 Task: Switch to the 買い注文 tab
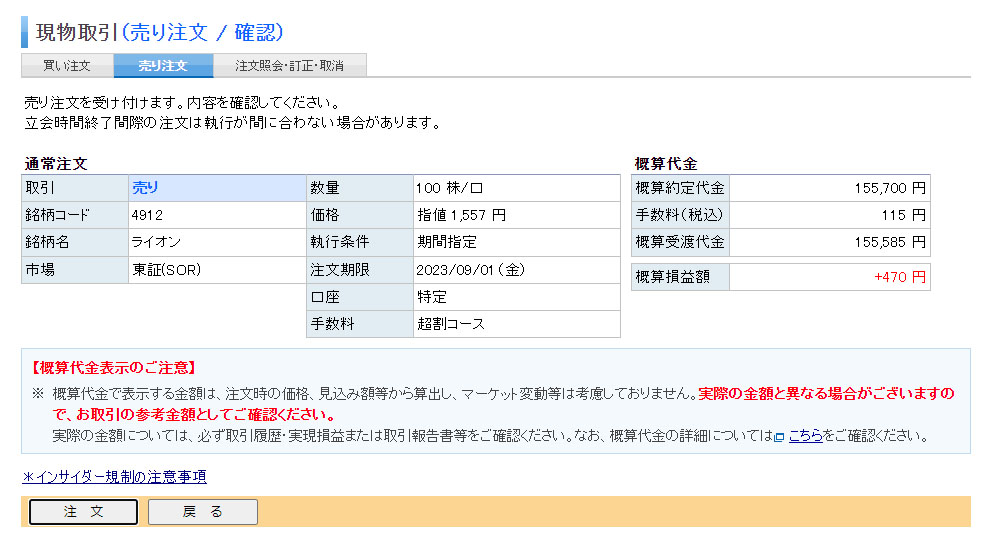click(x=67, y=66)
